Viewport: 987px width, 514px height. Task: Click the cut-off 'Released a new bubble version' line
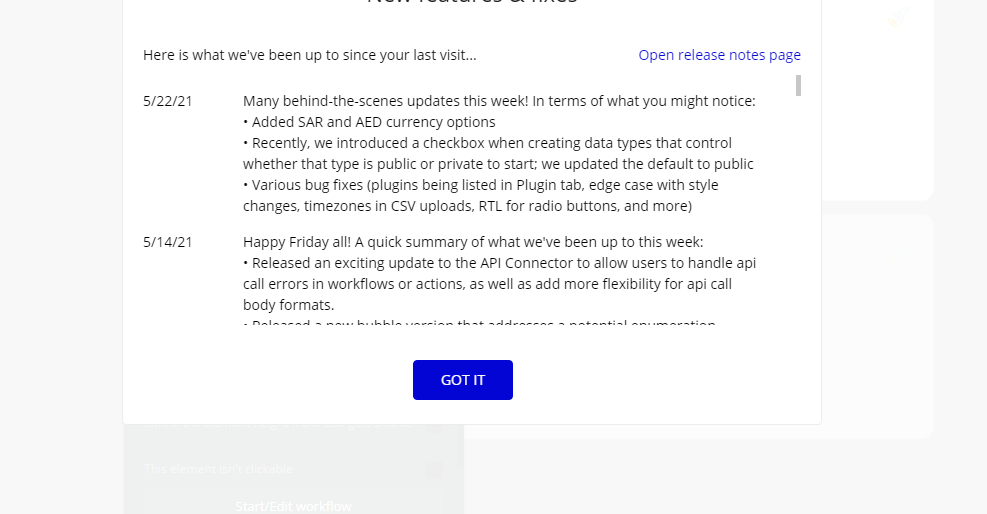pyautogui.click(x=480, y=323)
